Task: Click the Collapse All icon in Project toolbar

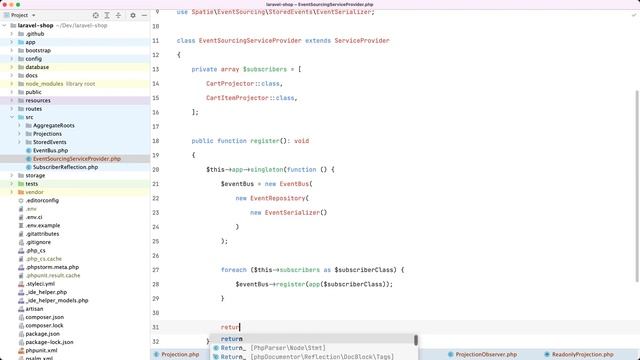Action: pos(118,15)
